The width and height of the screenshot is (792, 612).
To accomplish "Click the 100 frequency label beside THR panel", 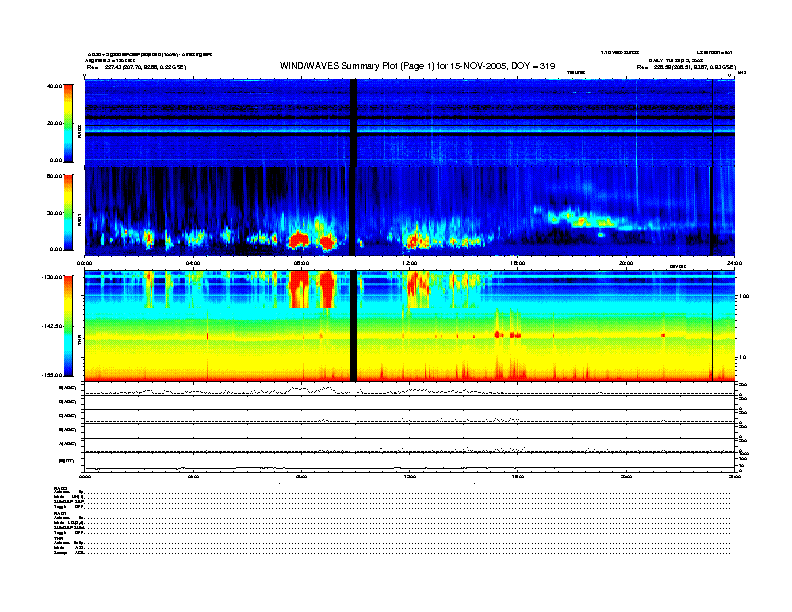I will 744,296.
